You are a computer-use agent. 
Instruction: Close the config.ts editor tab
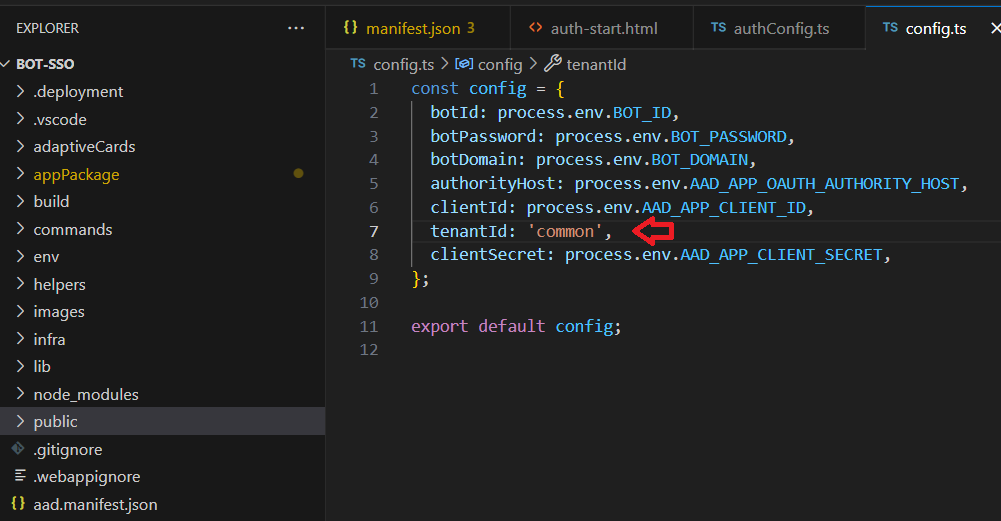[994, 28]
